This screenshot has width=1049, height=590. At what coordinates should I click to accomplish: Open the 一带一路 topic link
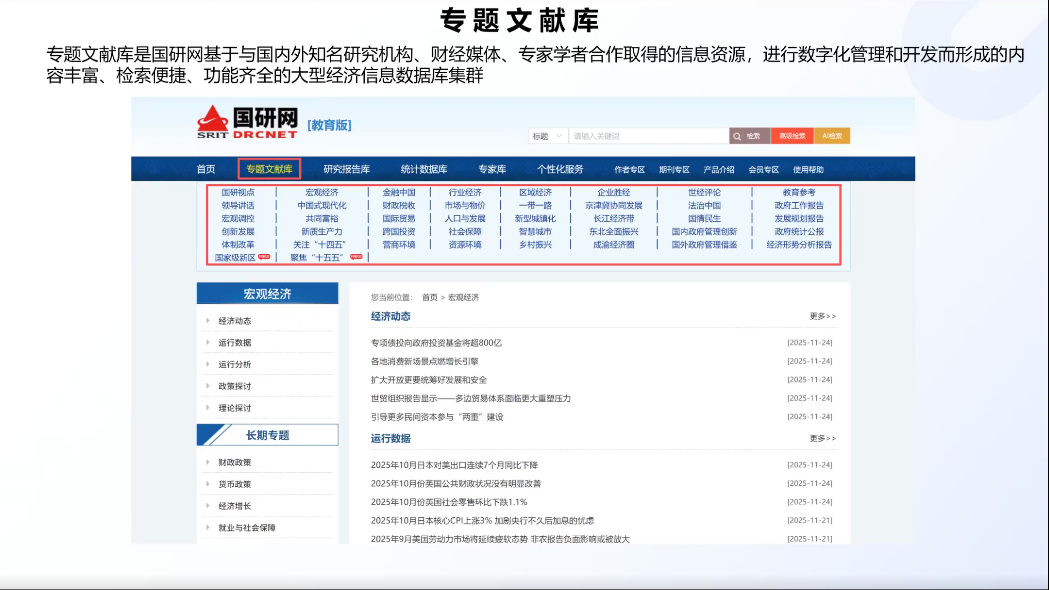[x=535, y=205]
